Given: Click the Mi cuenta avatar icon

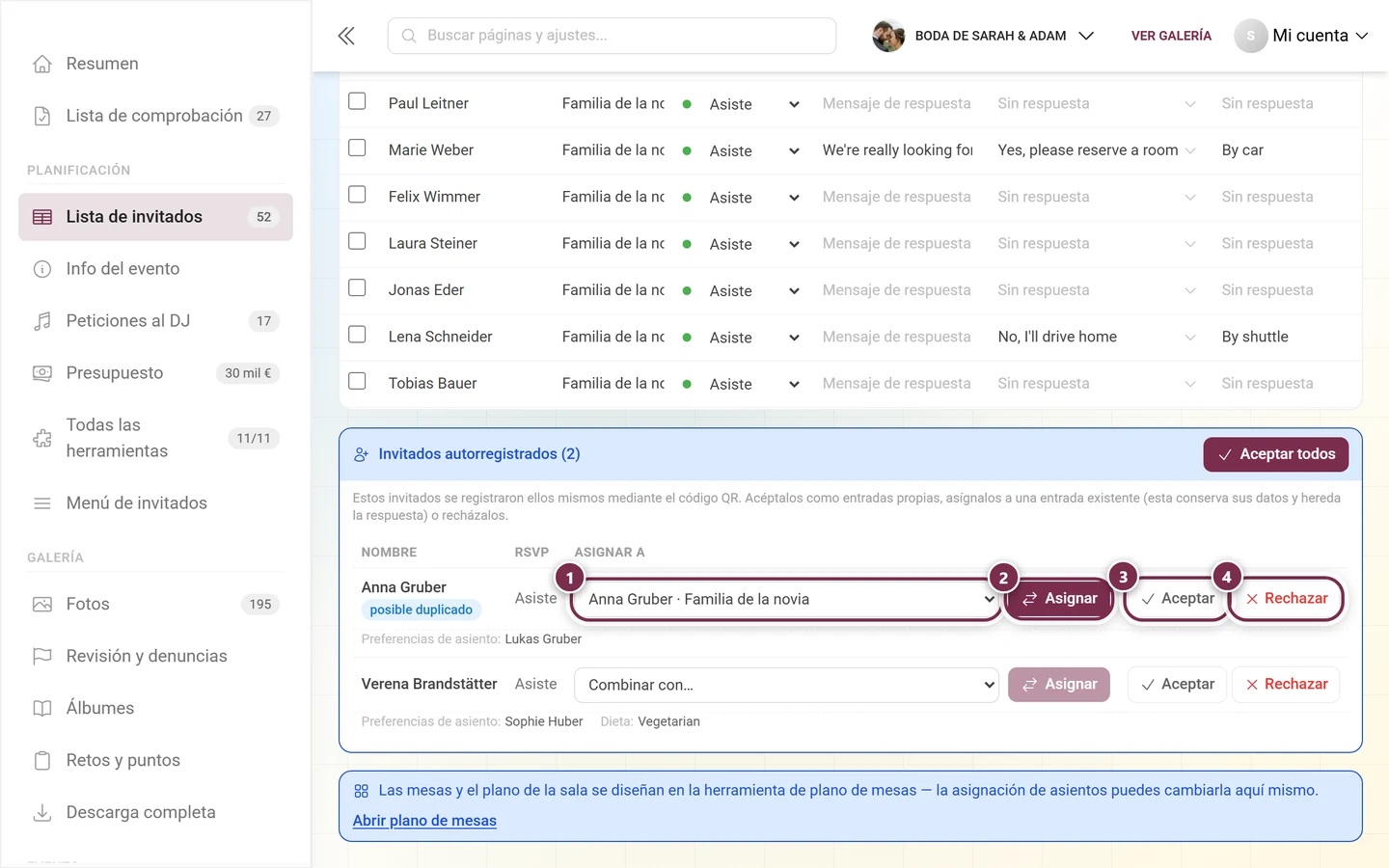Looking at the screenshot, I should coord(1251,36).
